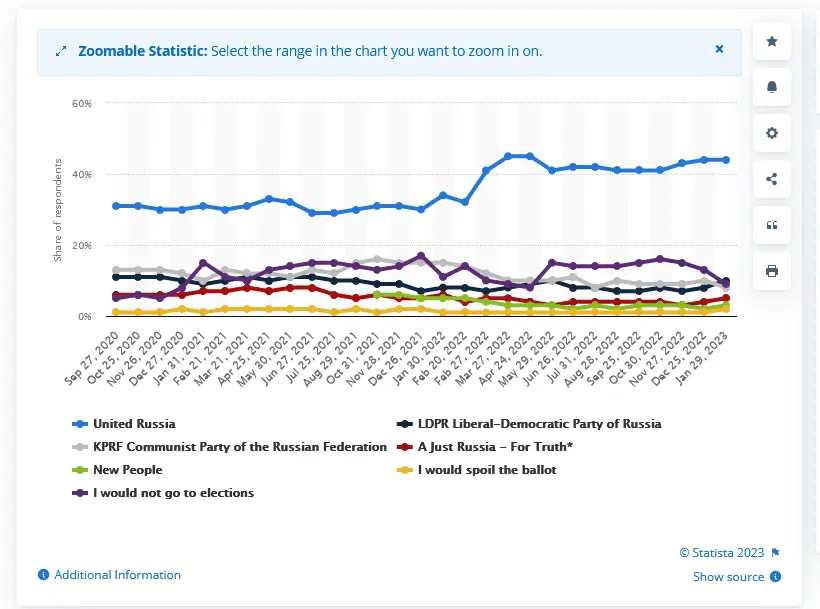Toggle United Russia series in legend
Image resolution: width=820 pixels, height=609 pixels.
[x=132, y=424]
